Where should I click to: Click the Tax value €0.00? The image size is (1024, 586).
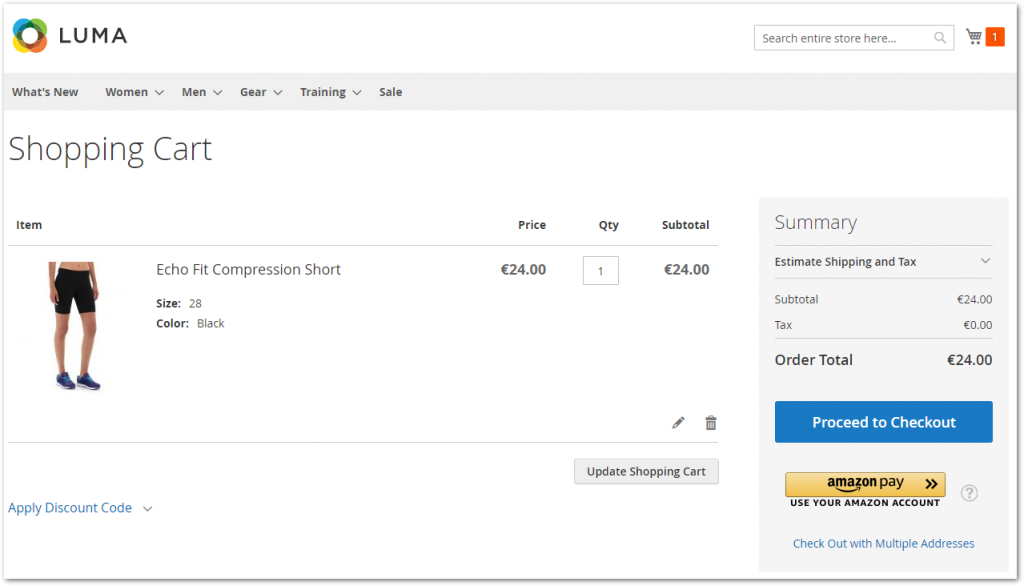(978, 325)
